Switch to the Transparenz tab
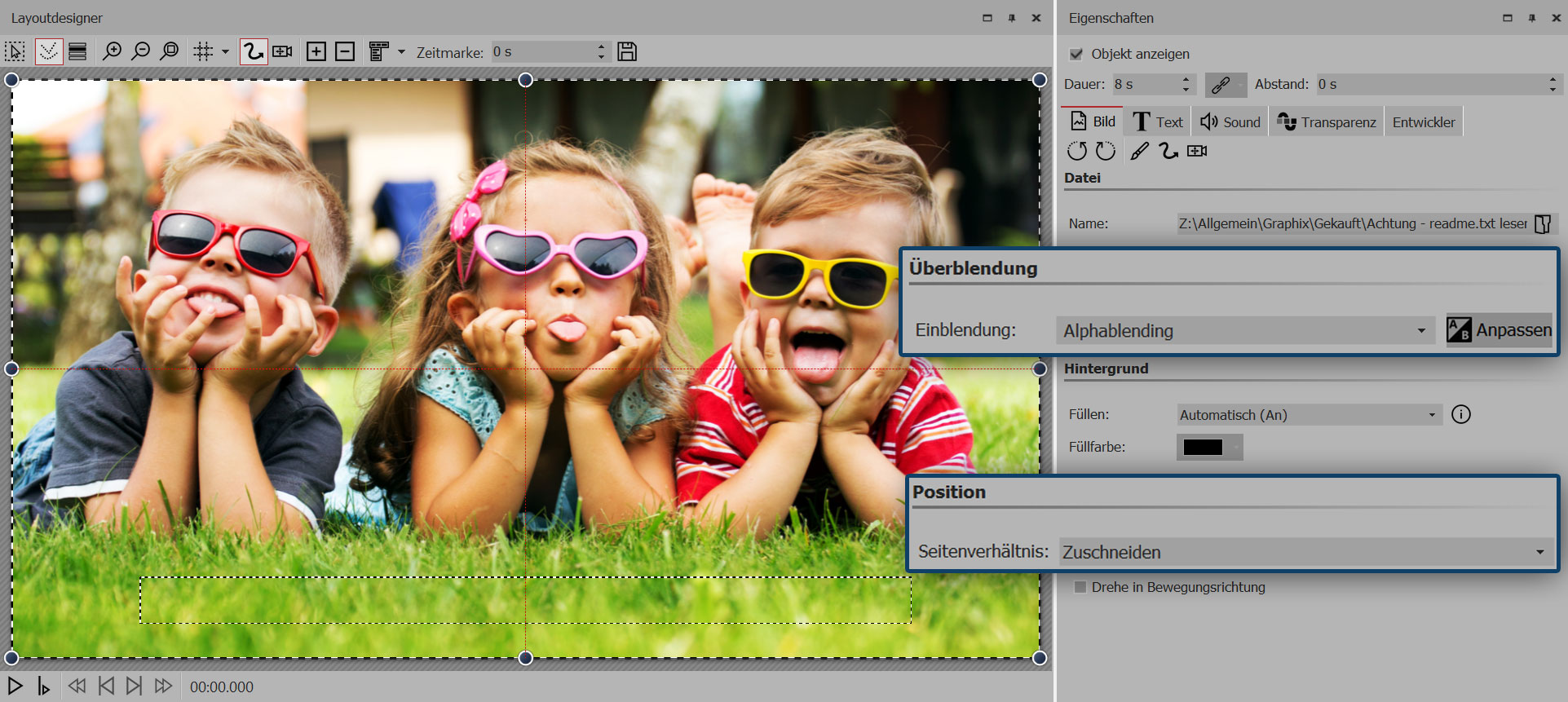Image resolution: width=1568 pixels, height=702 pixels. coord(1327,122)
